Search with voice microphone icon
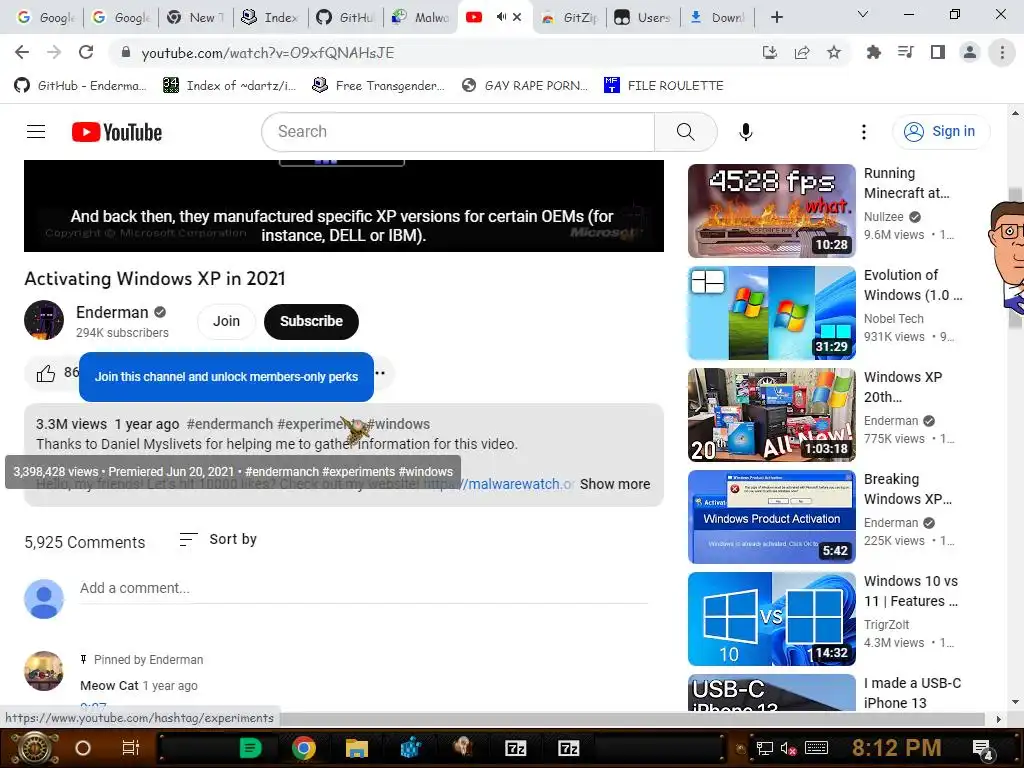 coord(746,132)
